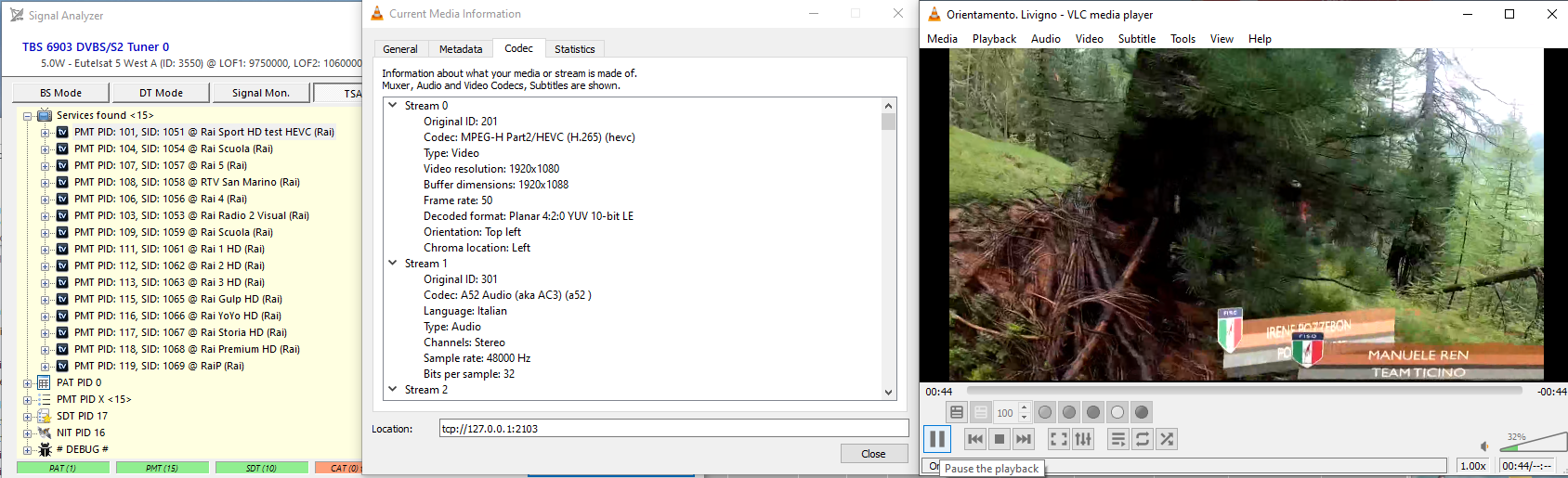Click the TV icon for Rai Radio 2 Visual
Viewport: 1568px width, 478px height.
pyautogui.click(x=62, y=215)
